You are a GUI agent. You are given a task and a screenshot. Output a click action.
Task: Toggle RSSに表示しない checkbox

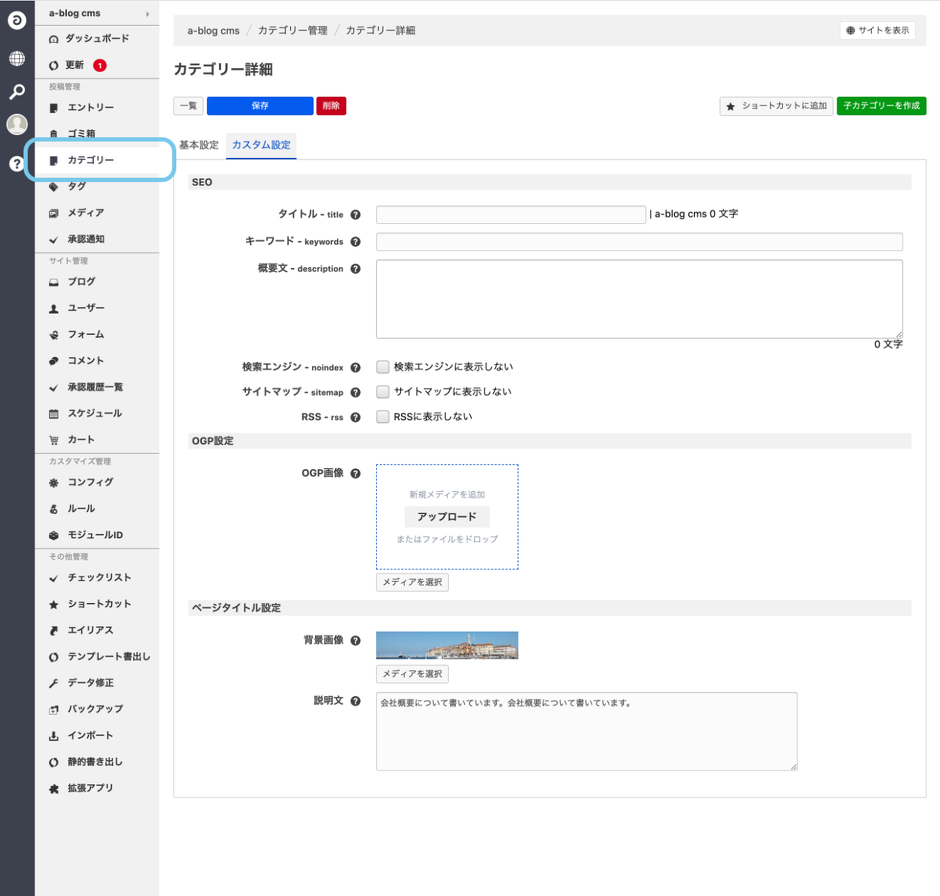click(x=383, y=417)
